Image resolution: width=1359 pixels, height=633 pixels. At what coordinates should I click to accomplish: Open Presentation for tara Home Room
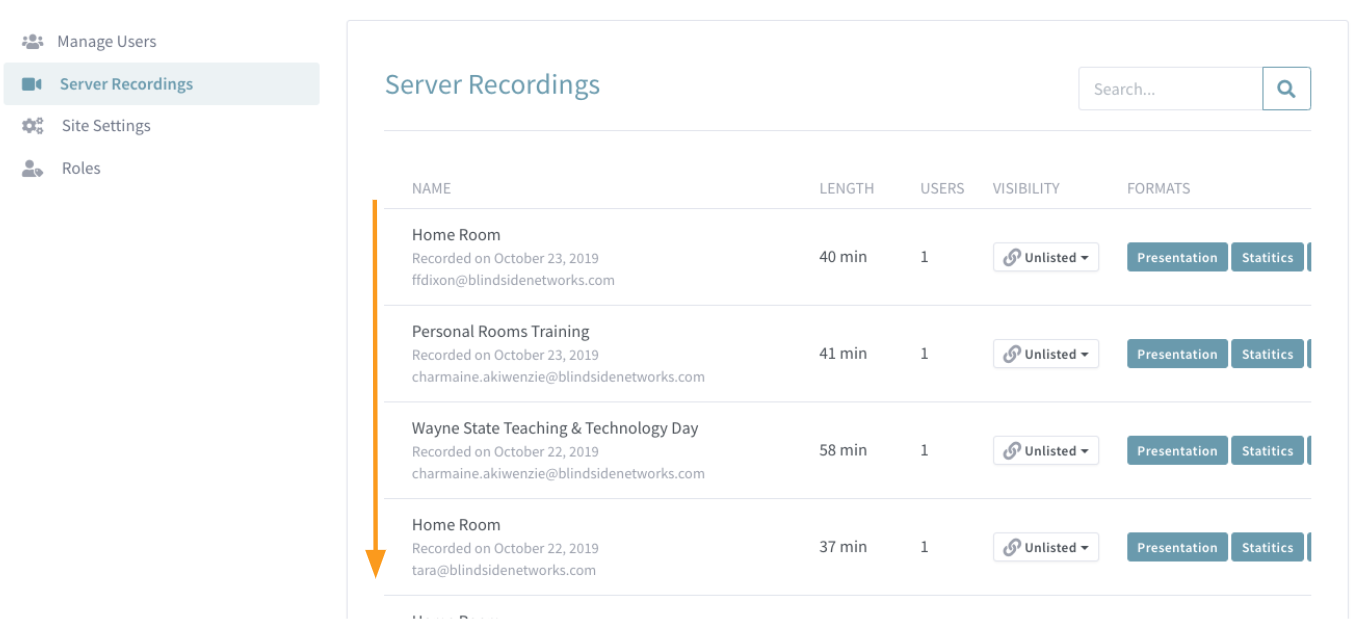pos(1177,547)
